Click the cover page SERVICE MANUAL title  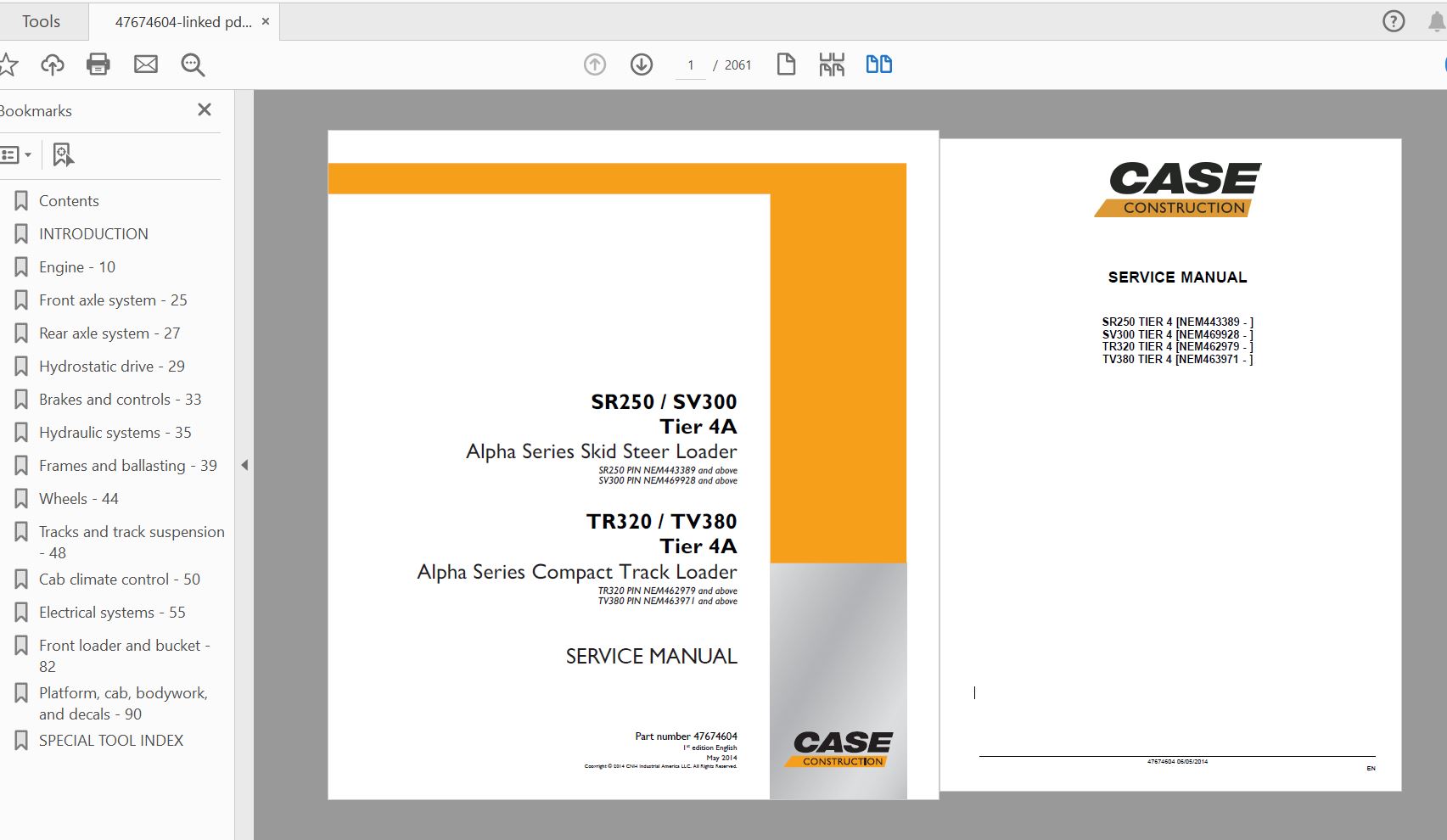click(x=652, y=656)
